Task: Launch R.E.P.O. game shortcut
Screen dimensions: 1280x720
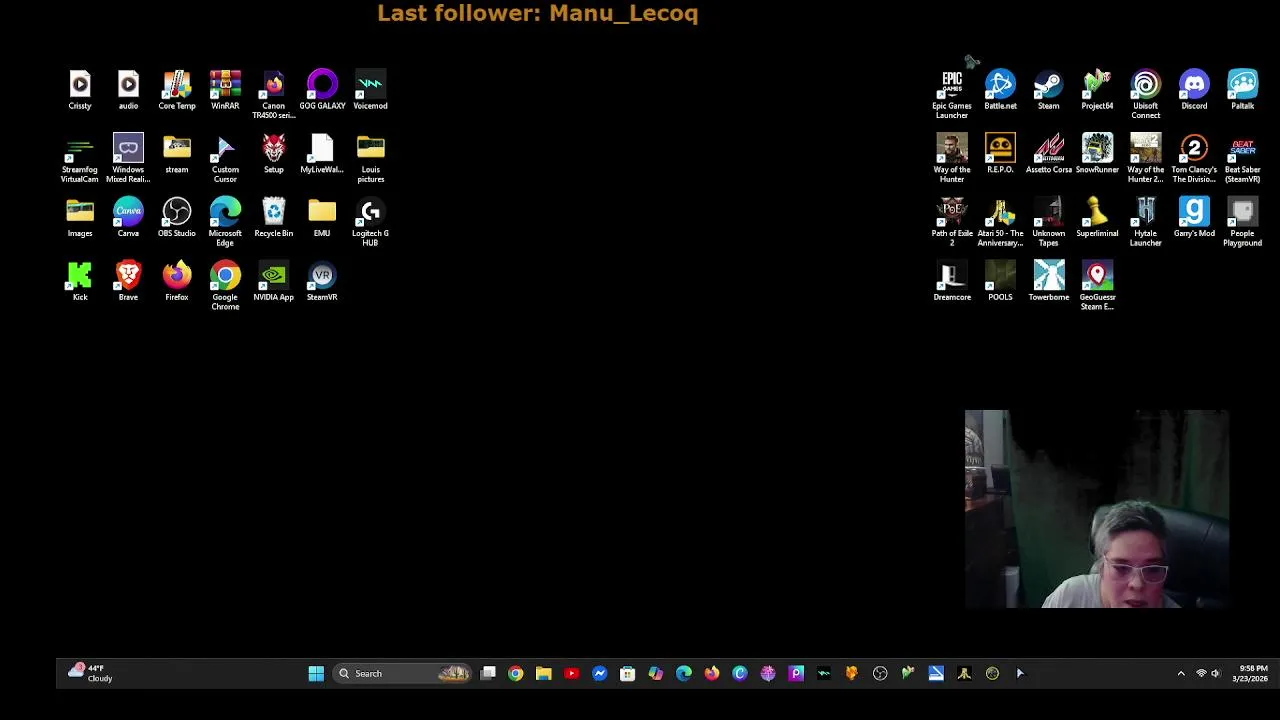Action: 1000,154
